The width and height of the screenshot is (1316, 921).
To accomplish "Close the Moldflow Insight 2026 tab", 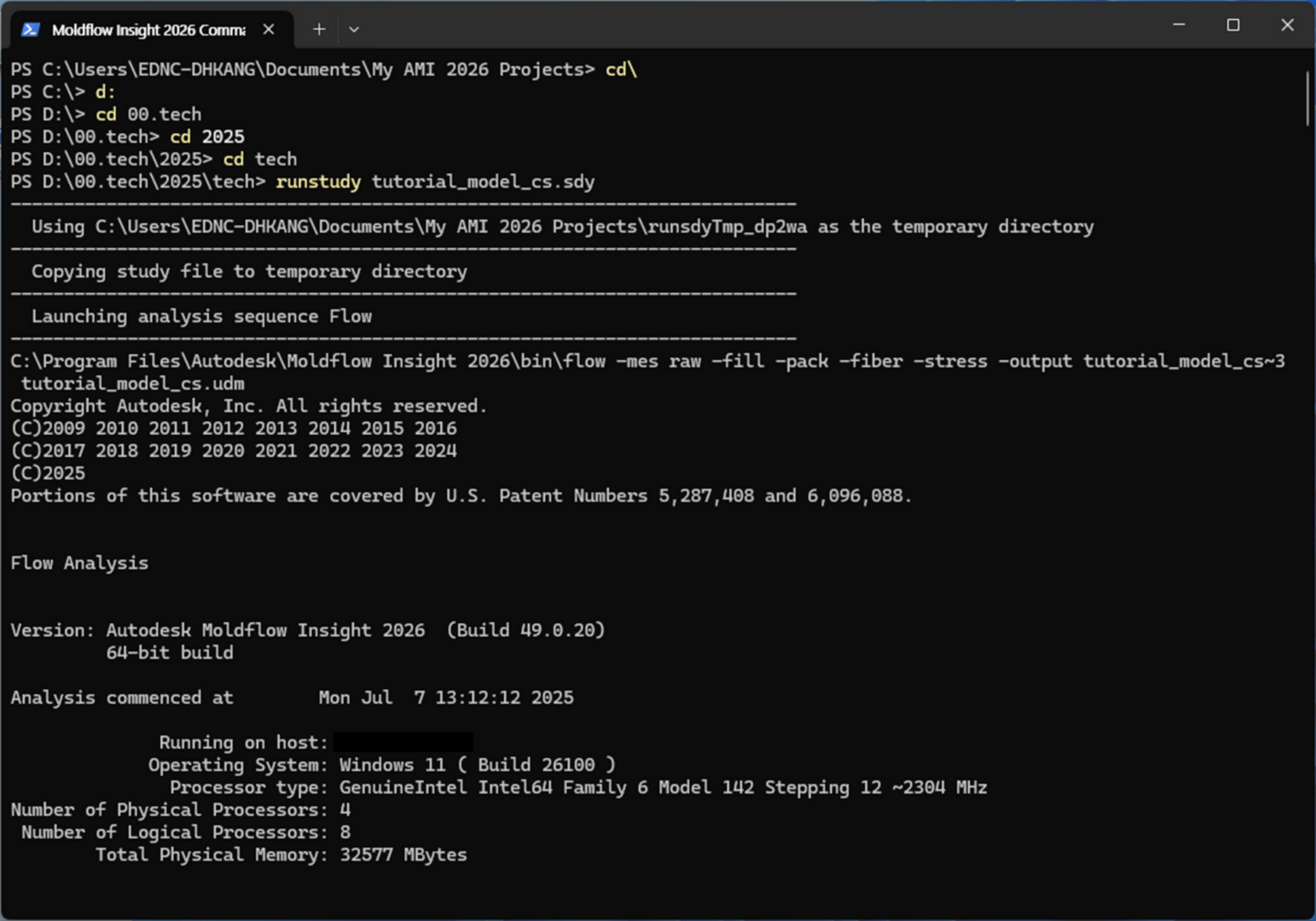I will pyautogui.click(x=269, y=30).
